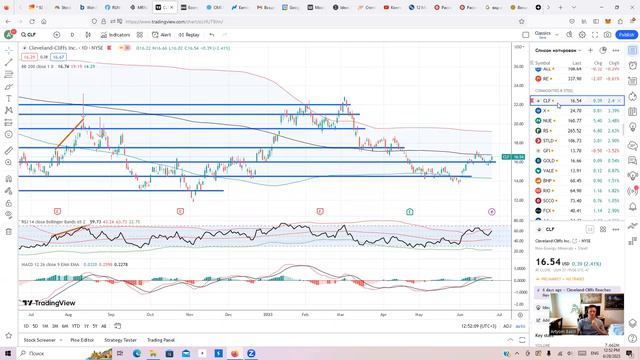Toggle auto scale on price axis

click(520, 326)
